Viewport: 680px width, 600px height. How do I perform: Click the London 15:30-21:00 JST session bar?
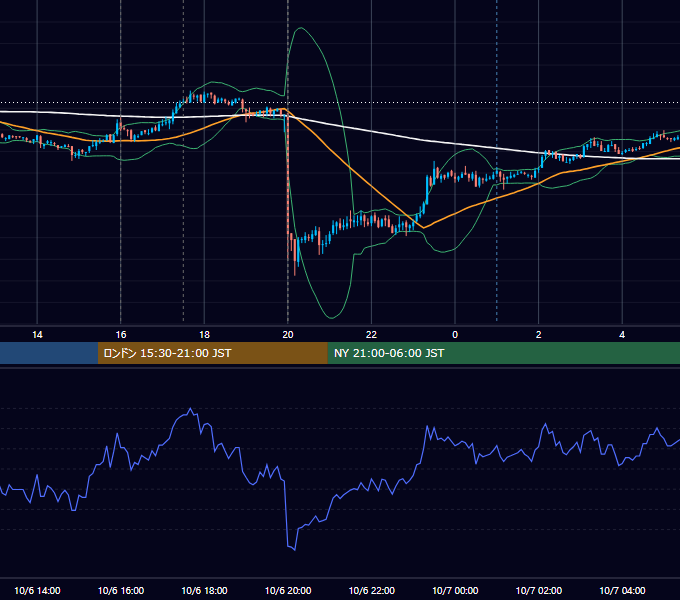pyautogui.click(x=212, y=353)
